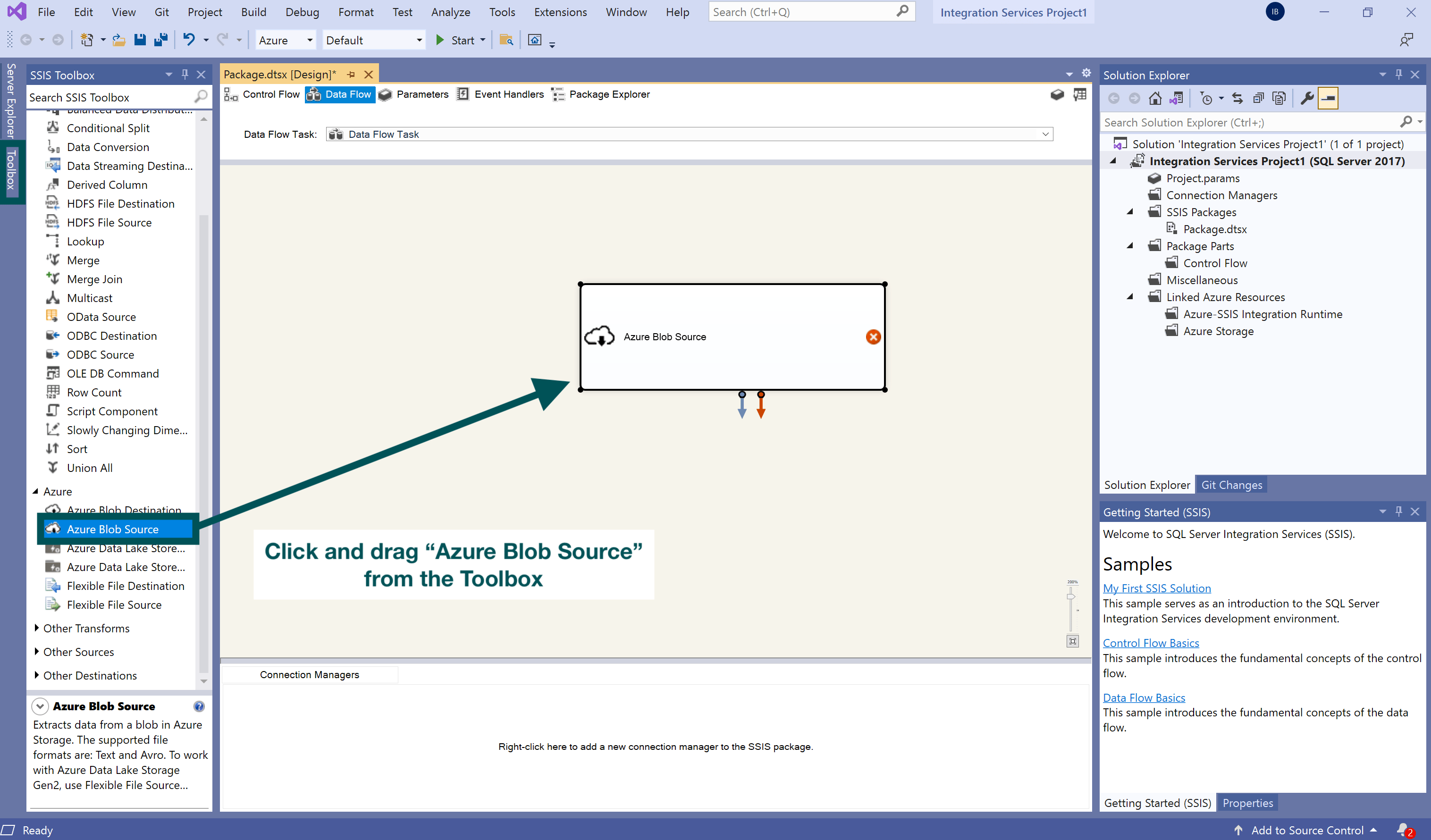Screen dimensions: 1431x840
Task: Open the Start button dropdown arrow
Action: pyautogui.click(x=483, y=40)
